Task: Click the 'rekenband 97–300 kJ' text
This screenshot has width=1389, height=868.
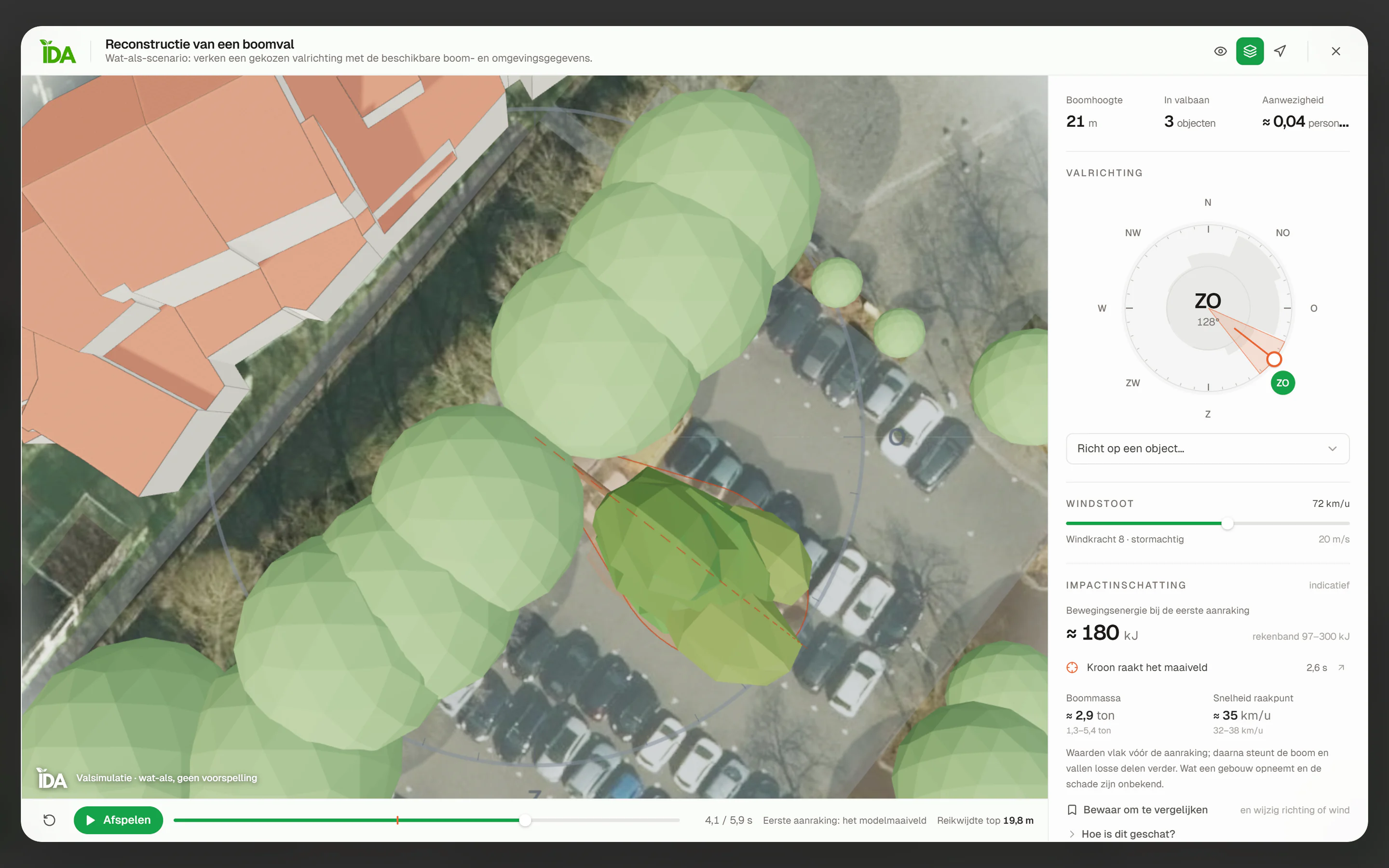Action: point(1300,637)
